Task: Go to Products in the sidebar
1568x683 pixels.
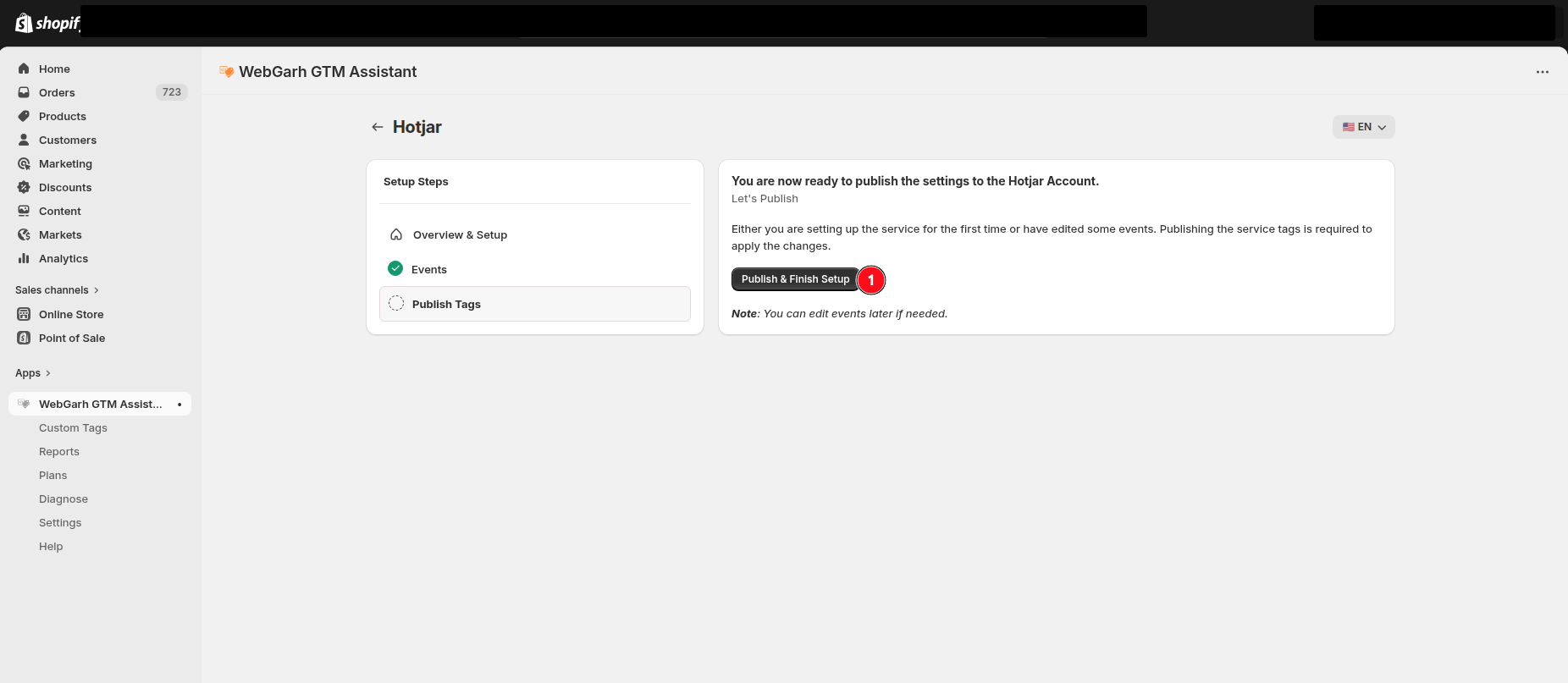Action: pyautogui.click(x=63, y=116)
